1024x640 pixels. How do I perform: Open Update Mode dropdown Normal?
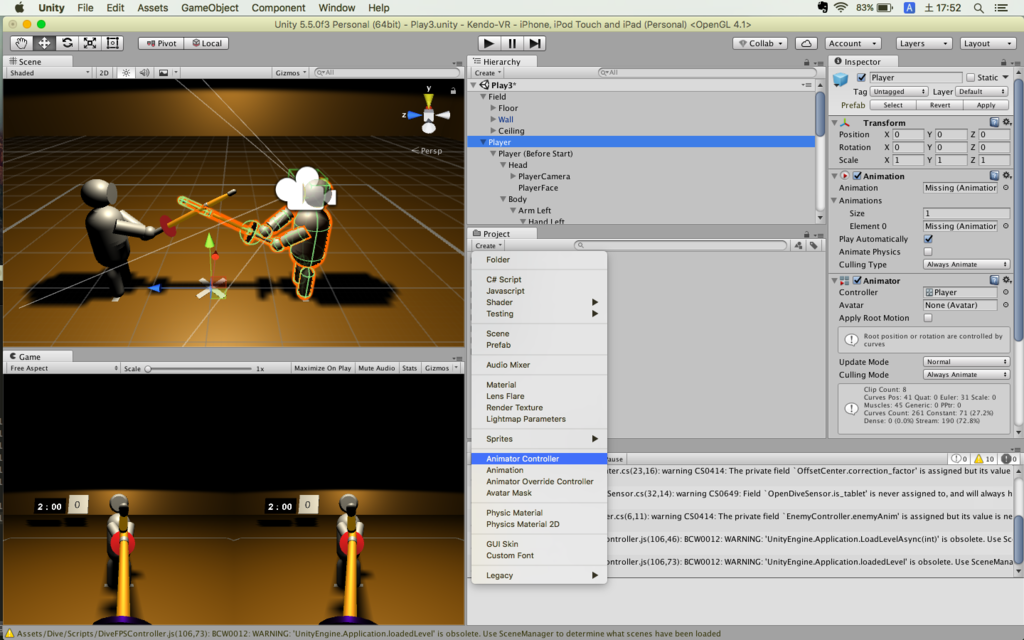[967, 362]
